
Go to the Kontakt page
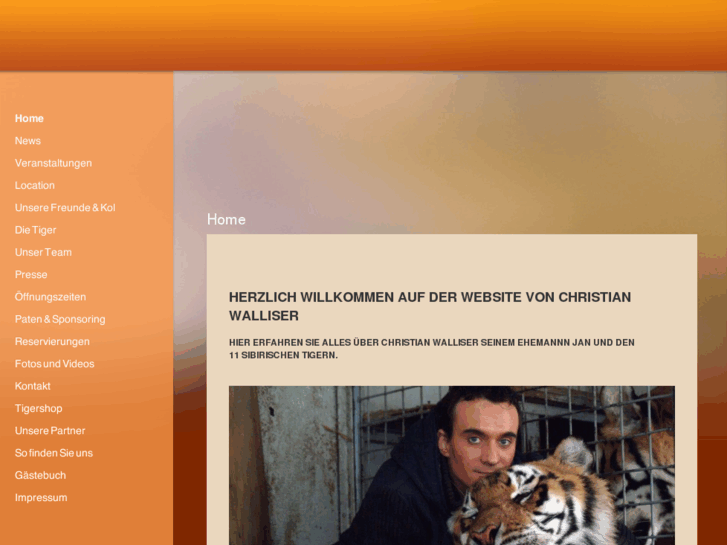tap(32, 386)
